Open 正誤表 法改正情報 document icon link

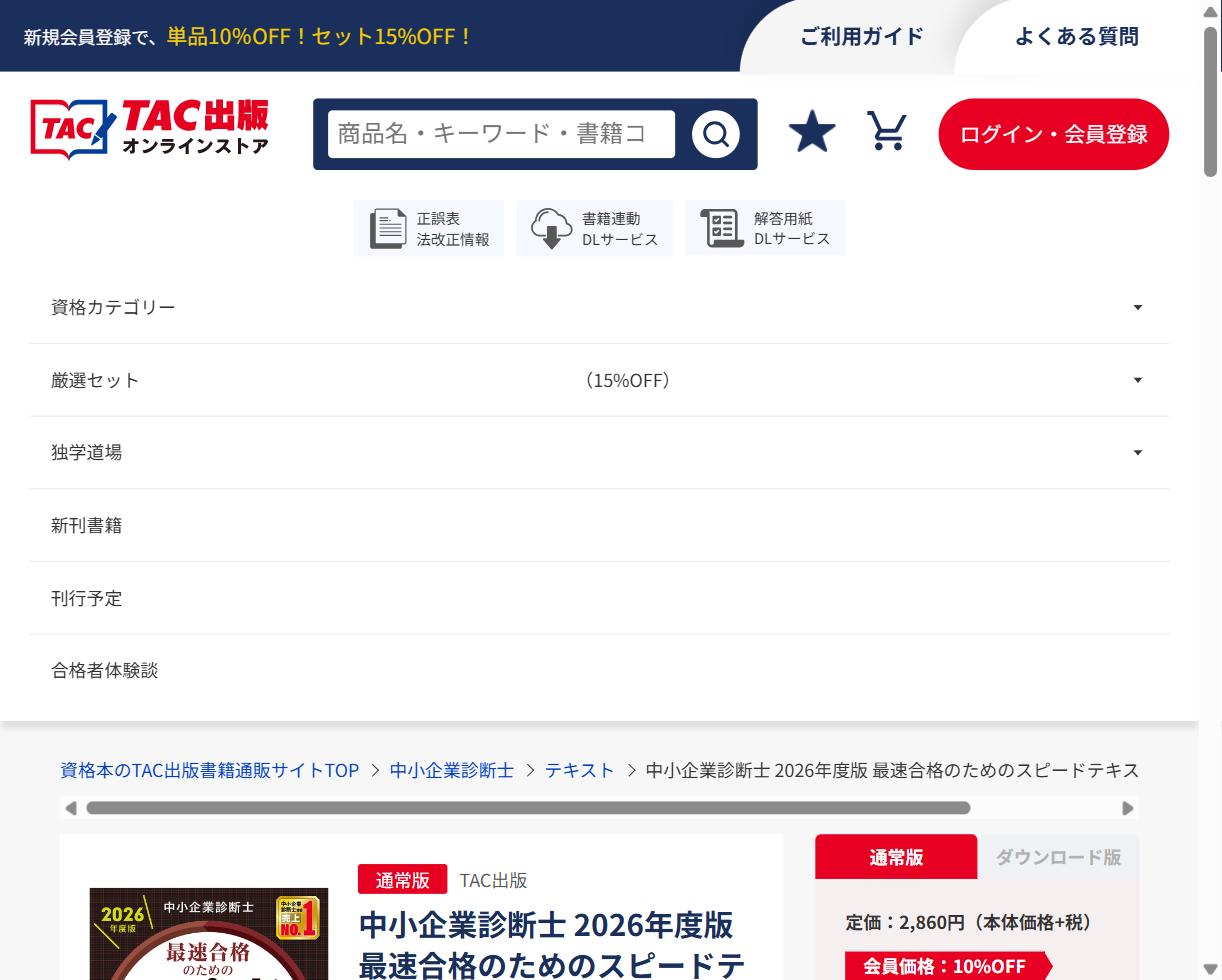point(429,228)
